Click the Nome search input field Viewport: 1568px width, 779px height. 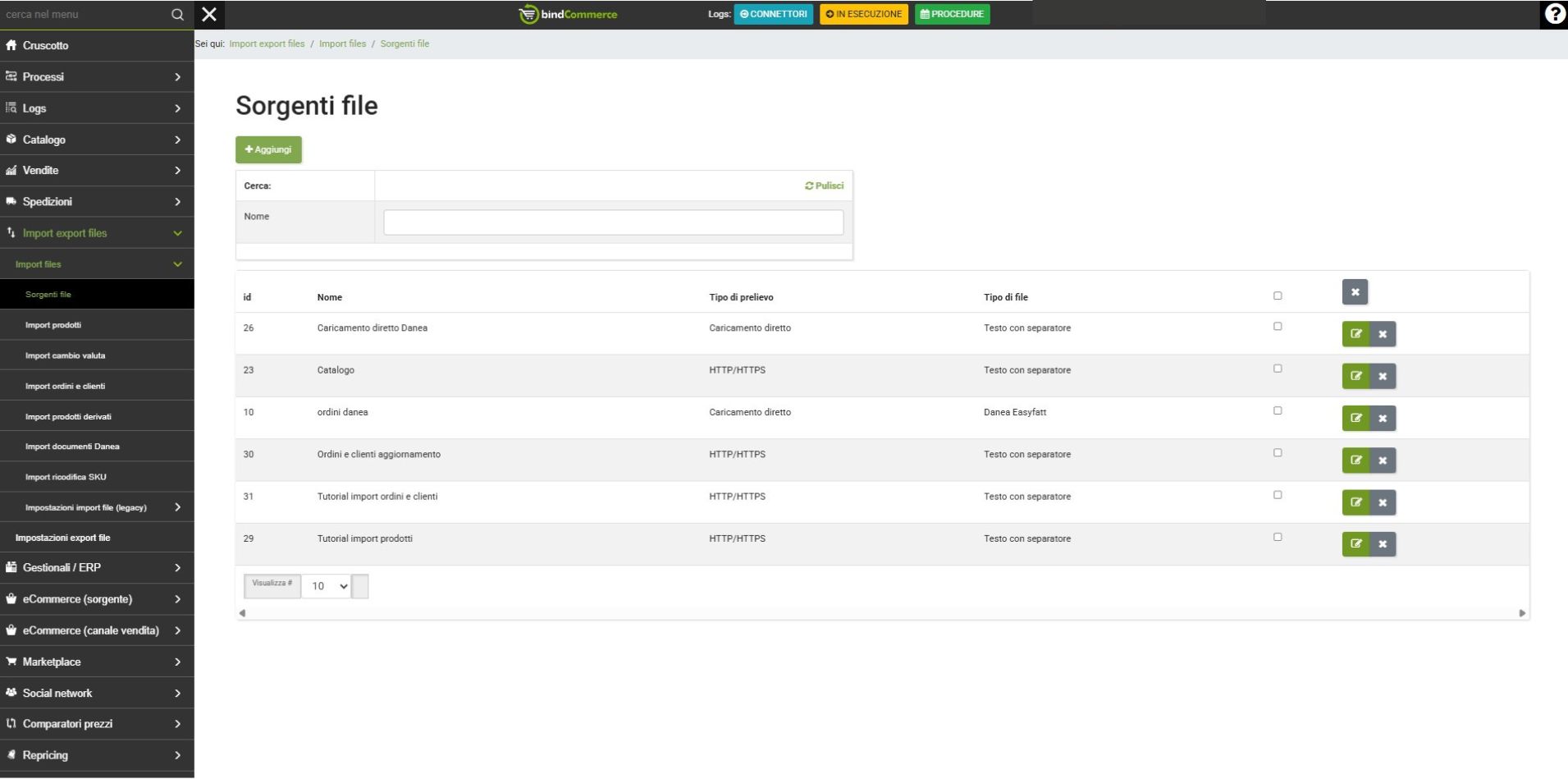[x=613, y=222]
